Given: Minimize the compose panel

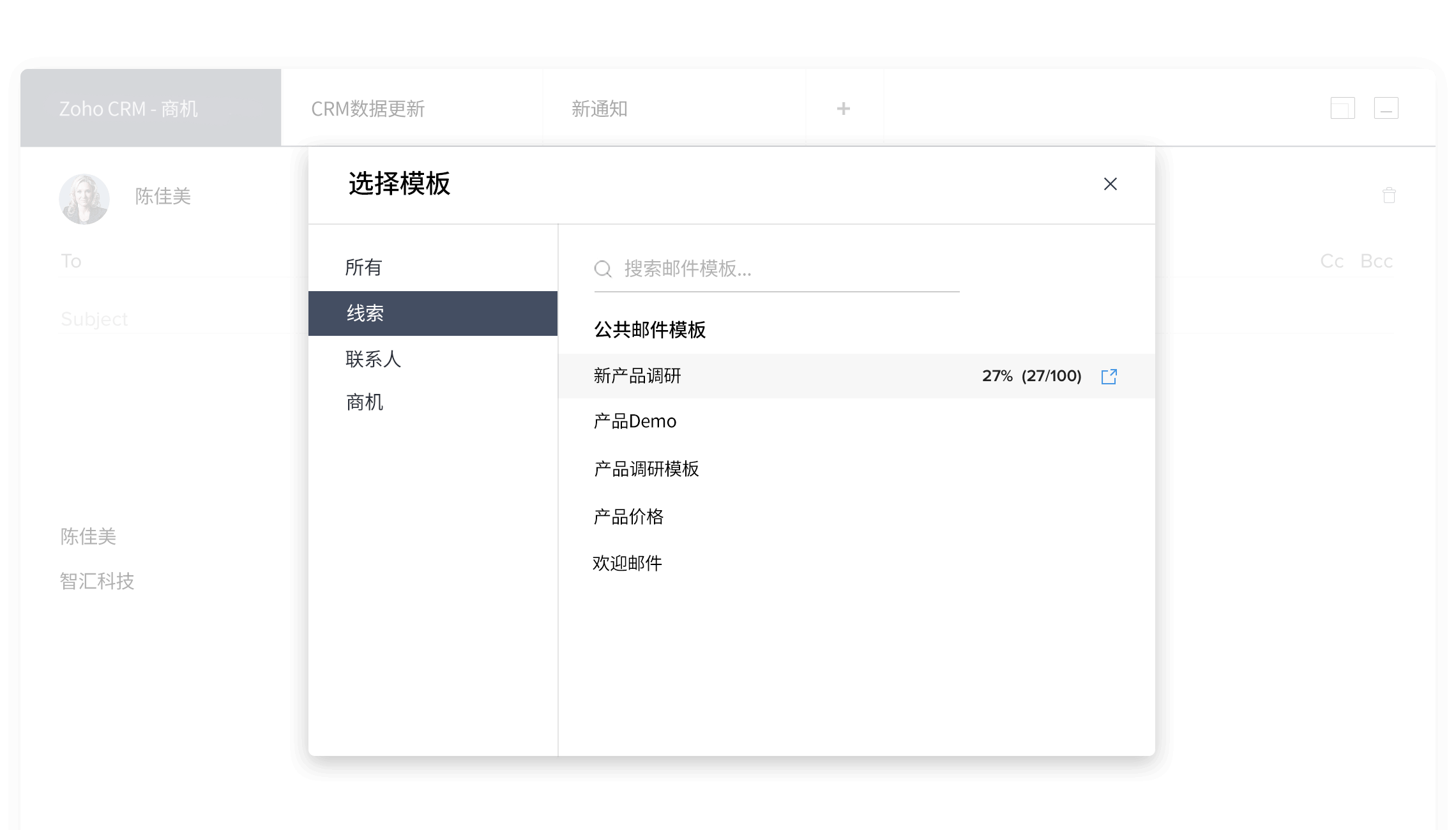Looking at the screenshot, I should [x=1386, y=108].
